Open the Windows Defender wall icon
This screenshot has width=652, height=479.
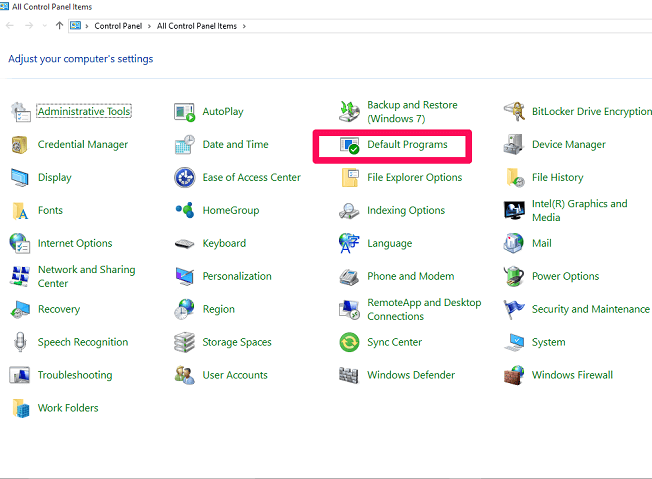point(348,375)
